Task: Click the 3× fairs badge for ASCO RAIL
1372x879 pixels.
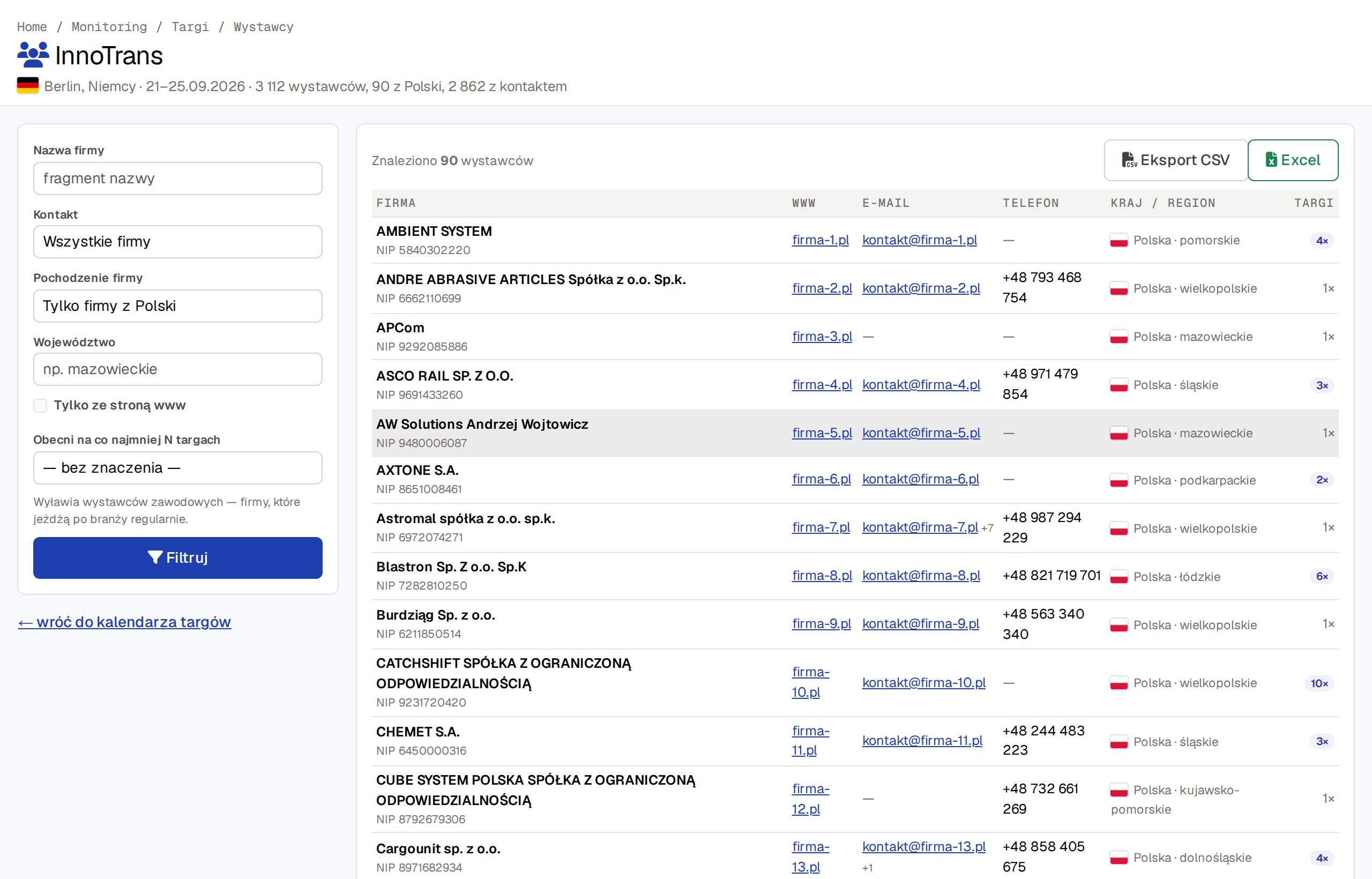Action: tap(1322, 385)
